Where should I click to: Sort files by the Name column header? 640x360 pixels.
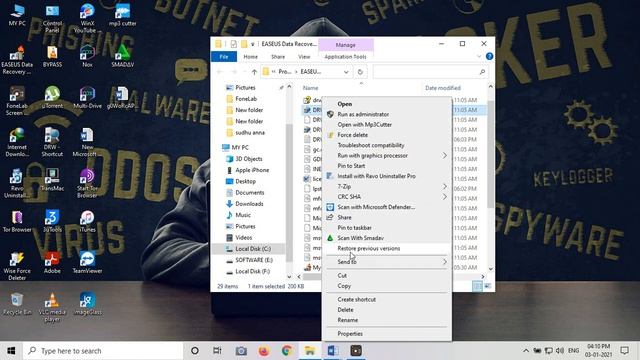point(310,88)
